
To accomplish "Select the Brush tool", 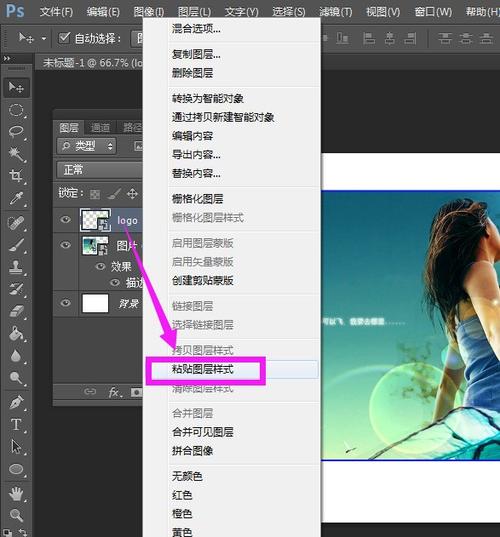I will [x=16, y=245].
